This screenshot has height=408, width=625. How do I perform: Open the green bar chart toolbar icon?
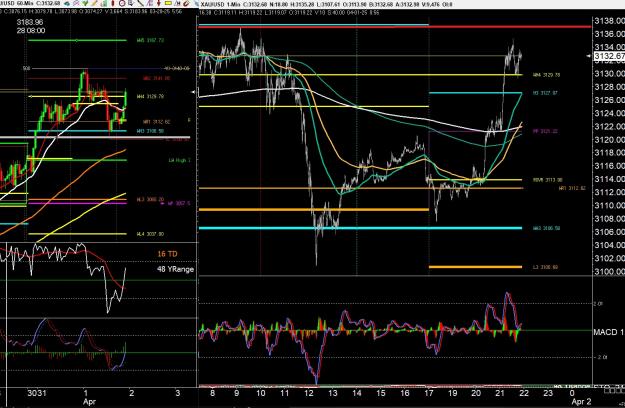104,3
